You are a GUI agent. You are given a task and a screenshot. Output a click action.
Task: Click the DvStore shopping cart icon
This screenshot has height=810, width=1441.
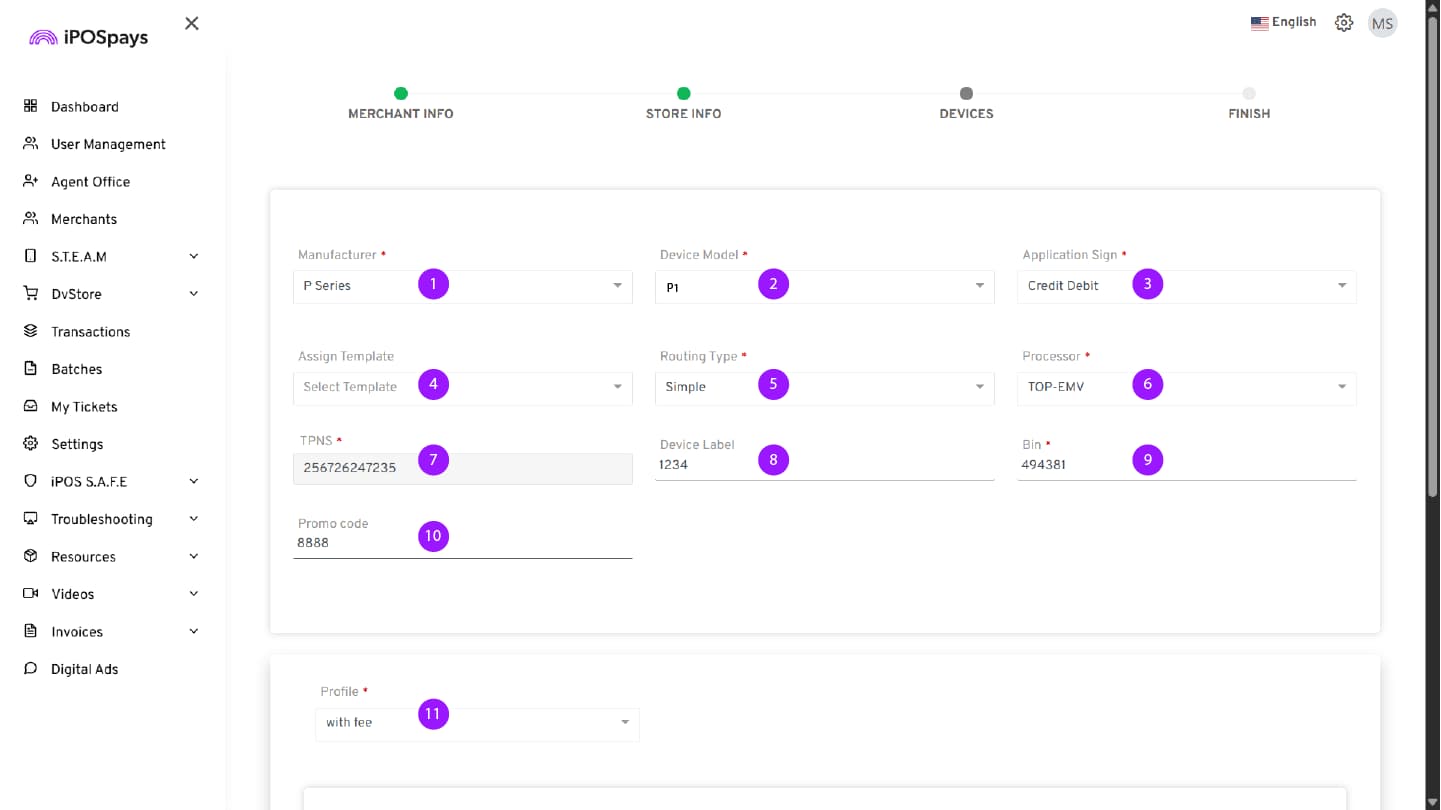coord(30,294)
